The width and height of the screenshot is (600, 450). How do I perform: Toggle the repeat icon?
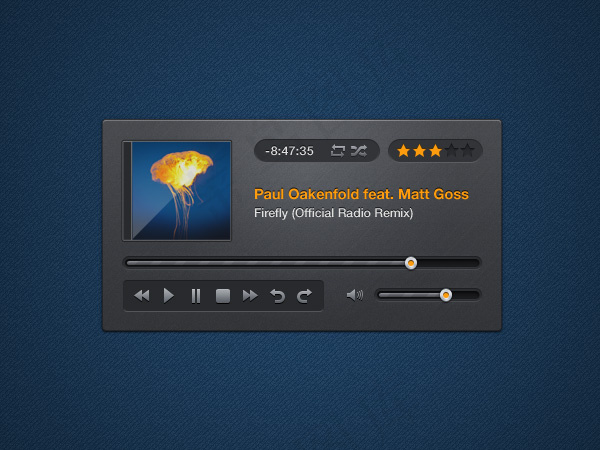coord(338,151)
